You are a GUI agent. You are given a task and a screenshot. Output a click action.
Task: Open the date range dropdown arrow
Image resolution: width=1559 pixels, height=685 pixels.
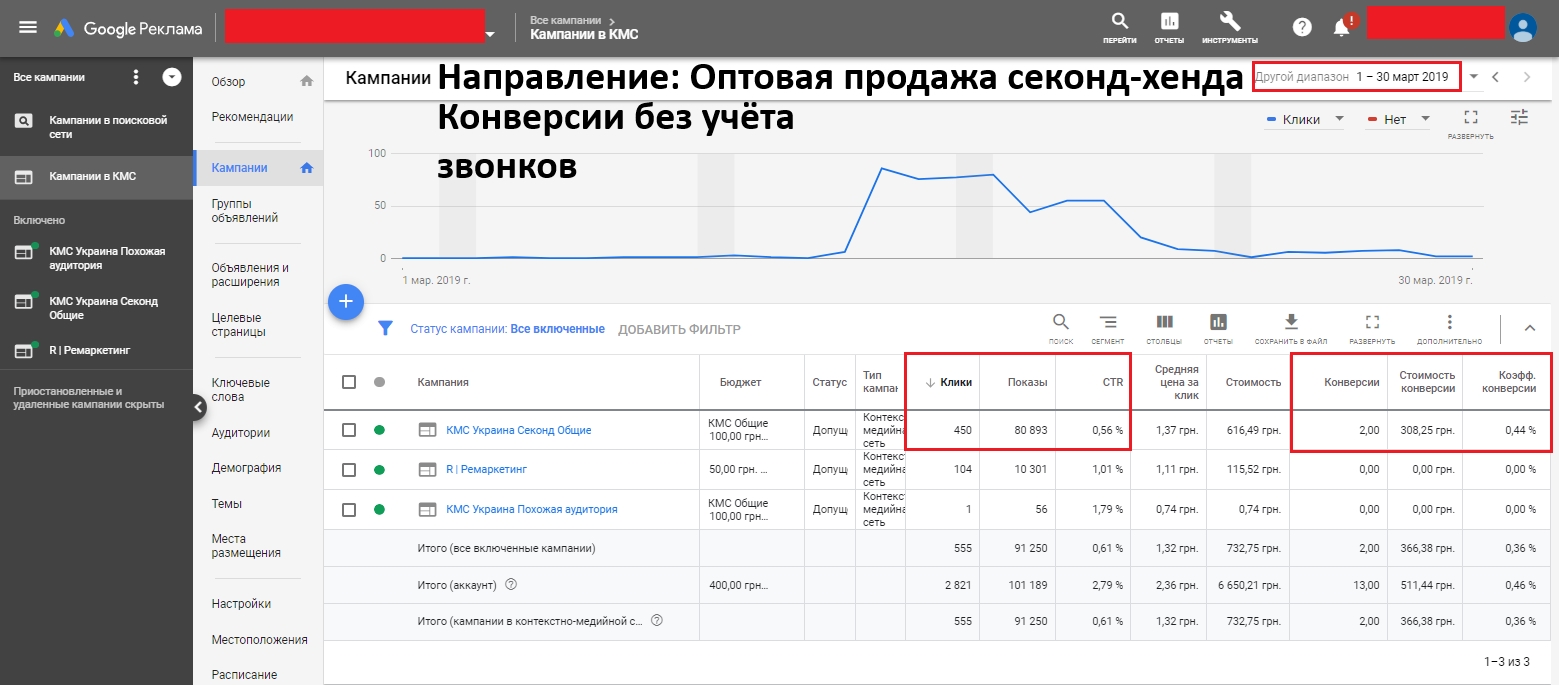click(1473, 77)
